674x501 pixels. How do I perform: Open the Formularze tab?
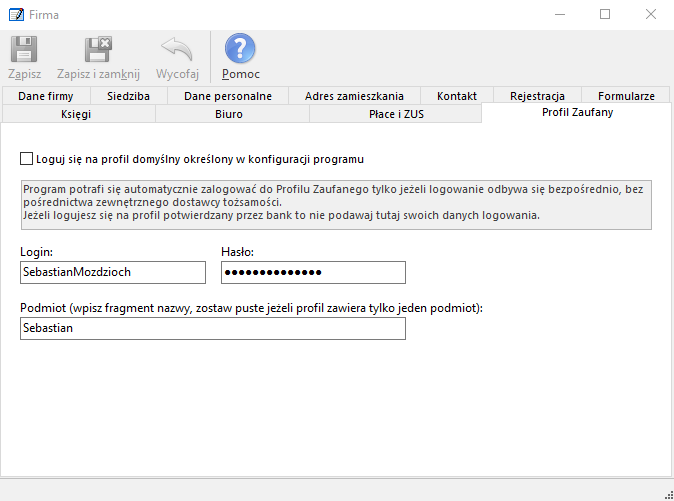(625, 96)
